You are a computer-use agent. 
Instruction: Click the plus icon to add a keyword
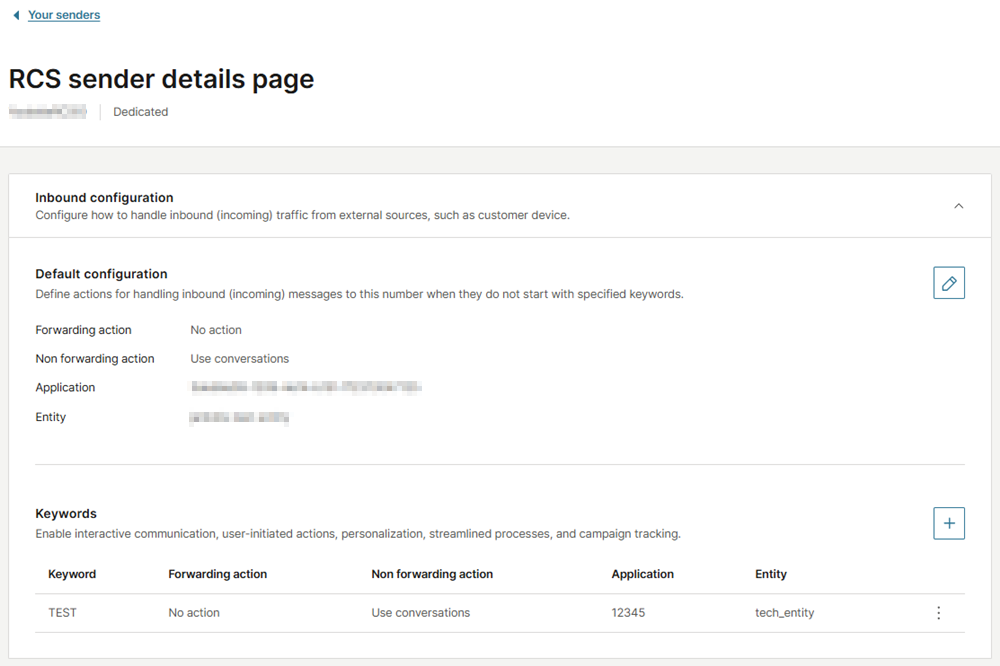pyautogui.click(x=948, y=522)
